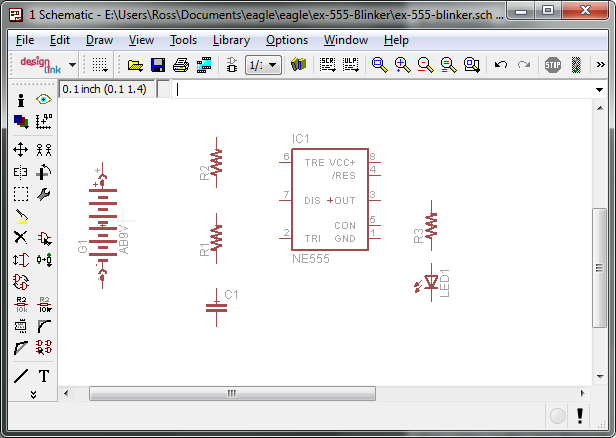
Task: Click the red STOP icon
Action: (x=553, y=65)
